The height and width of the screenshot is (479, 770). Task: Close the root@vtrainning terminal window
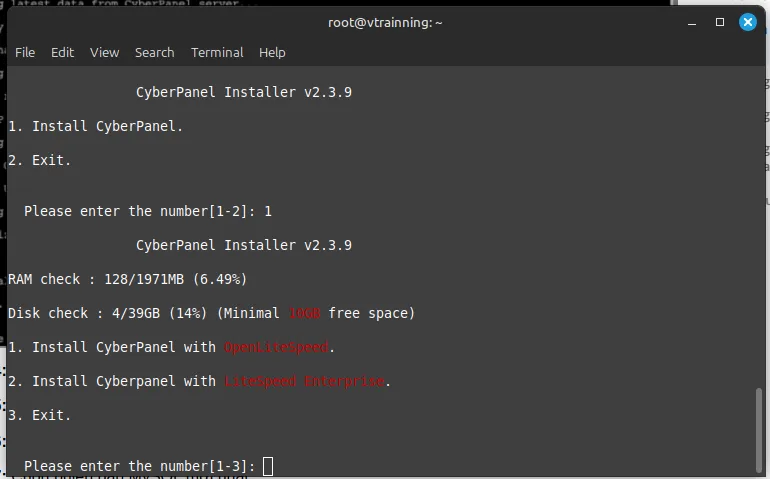(x=746, y=22)
